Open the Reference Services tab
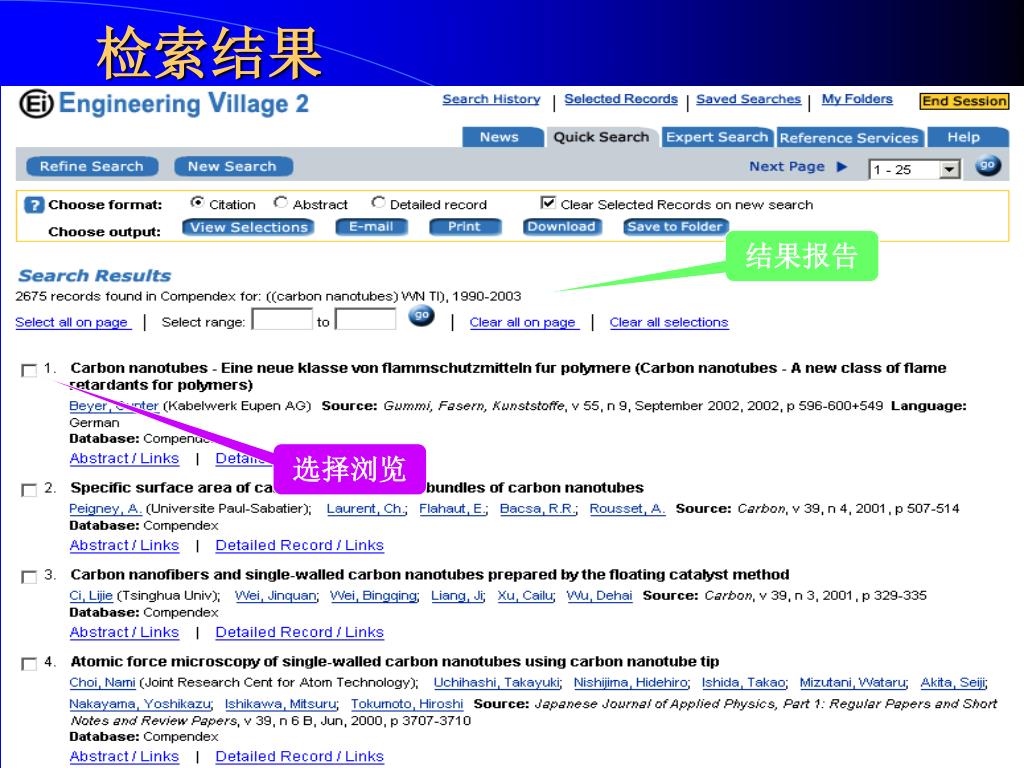The width and height of the screenshot is (1024, 768). click(x=849, y=138)
